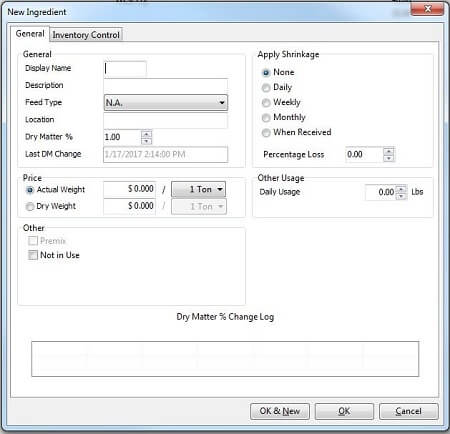
Task: Confirm with the OK button
Action: [x=344, y=411]
